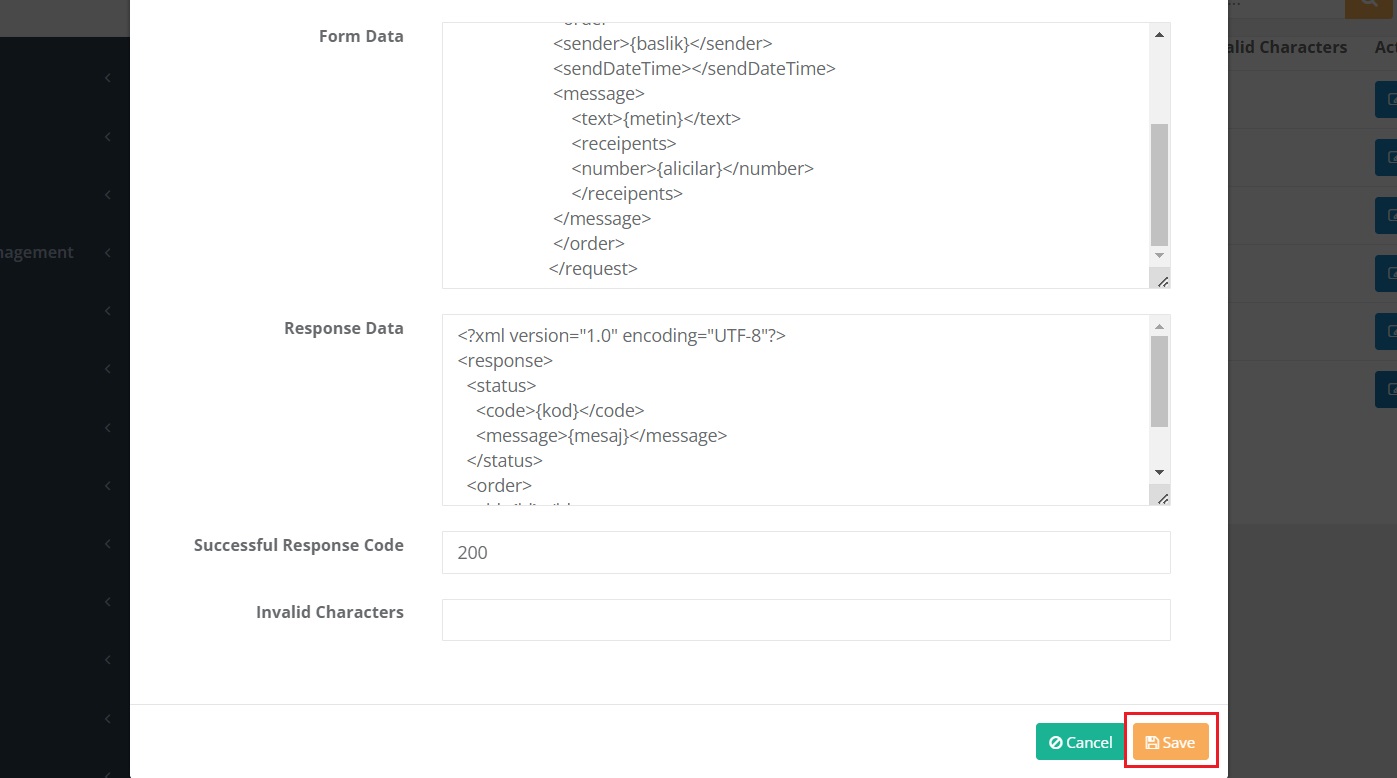Focus the Successful Response Code field

tap(805, 552)
